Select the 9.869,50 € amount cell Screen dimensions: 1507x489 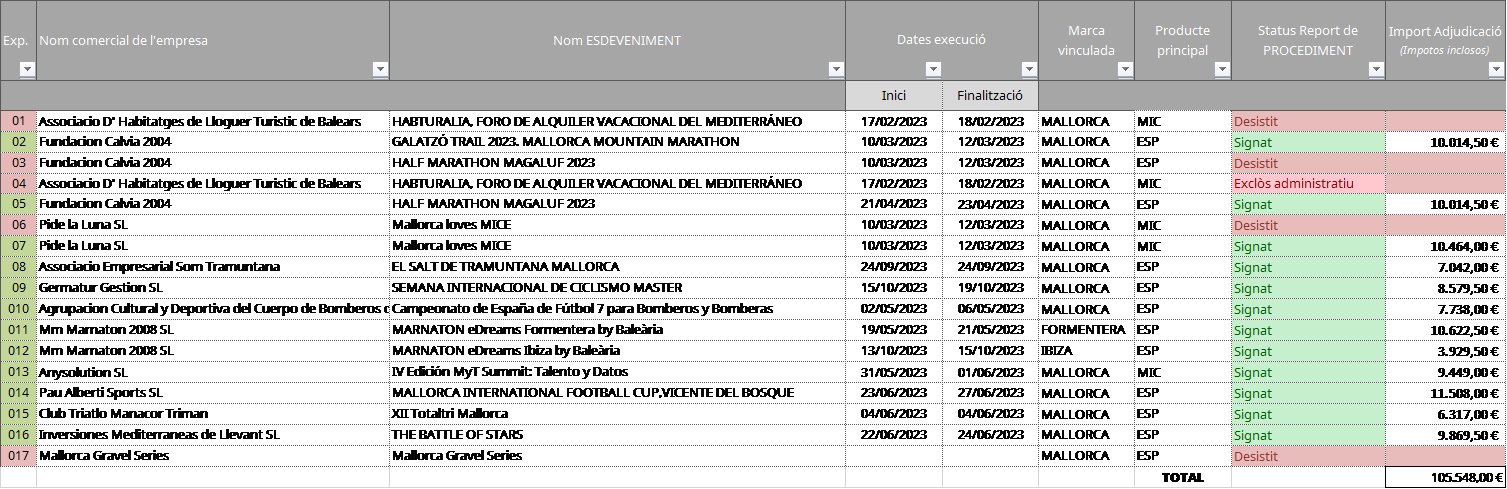tap(1445, 434)
